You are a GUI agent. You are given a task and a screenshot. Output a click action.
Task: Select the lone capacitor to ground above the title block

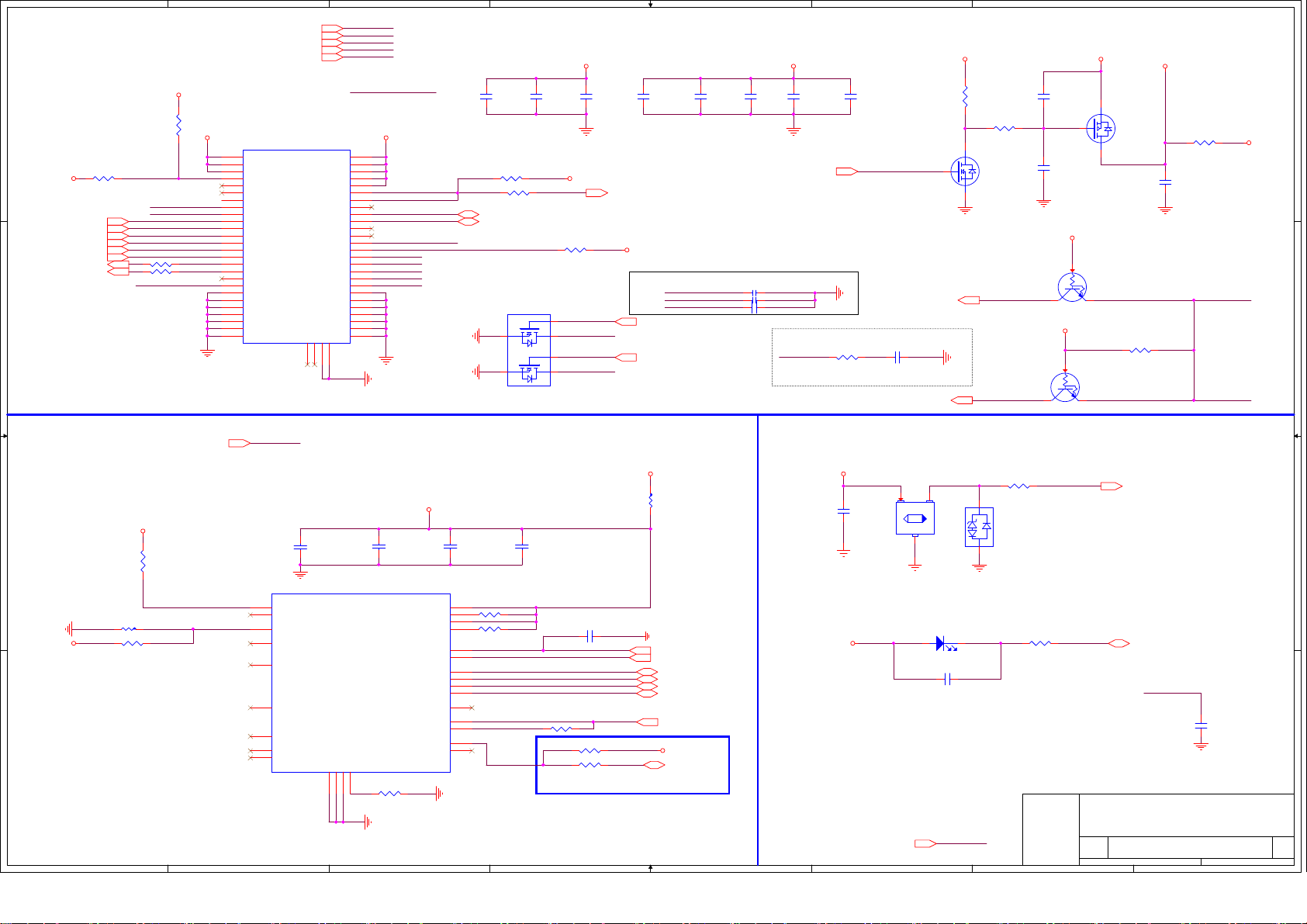pos(1201,725)
